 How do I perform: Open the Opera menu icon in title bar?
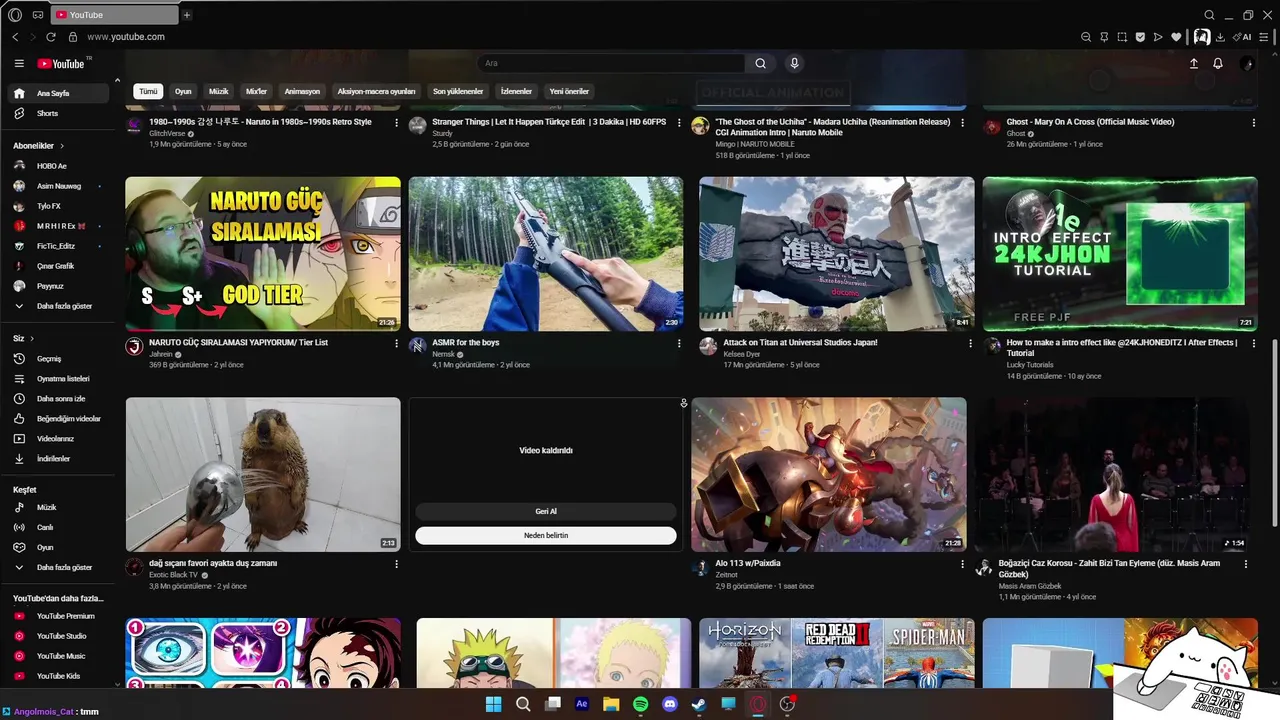[x=15, y=15]
